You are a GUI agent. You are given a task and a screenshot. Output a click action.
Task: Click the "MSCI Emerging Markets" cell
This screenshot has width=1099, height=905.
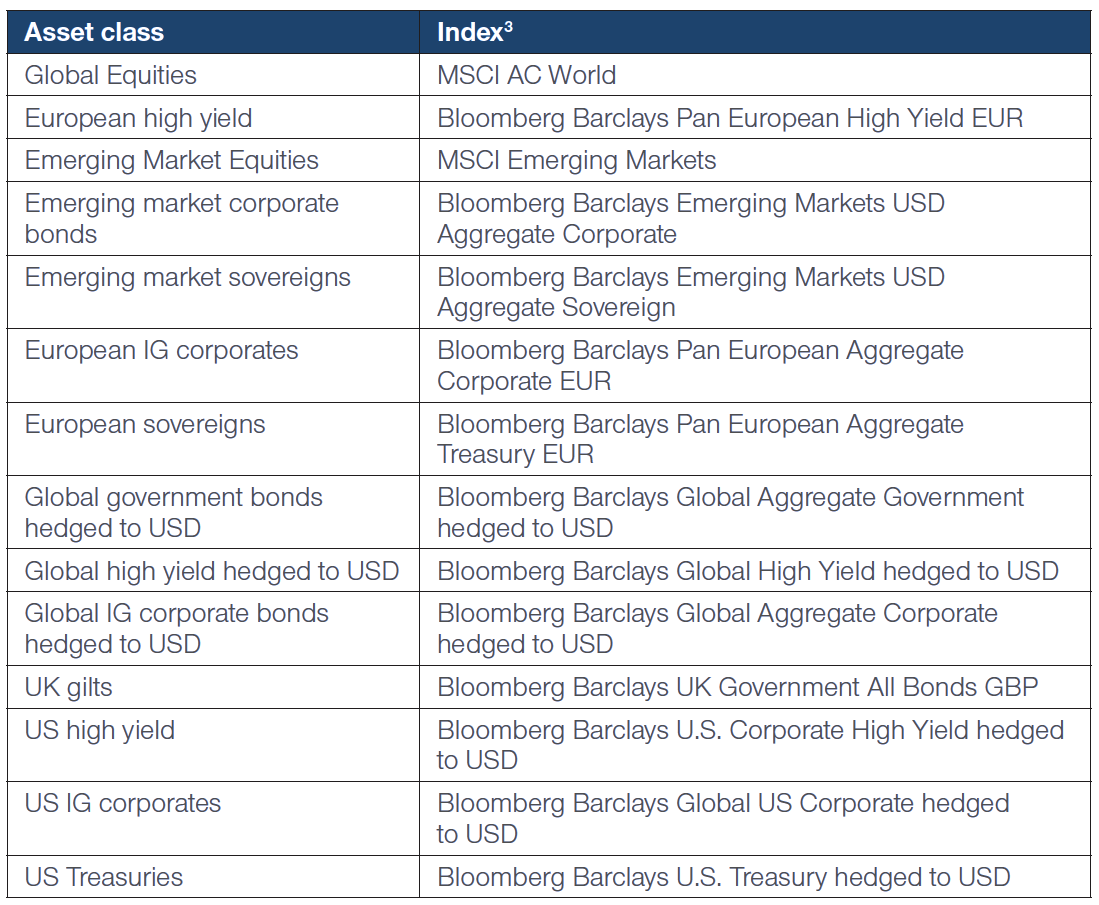[577, 160]
